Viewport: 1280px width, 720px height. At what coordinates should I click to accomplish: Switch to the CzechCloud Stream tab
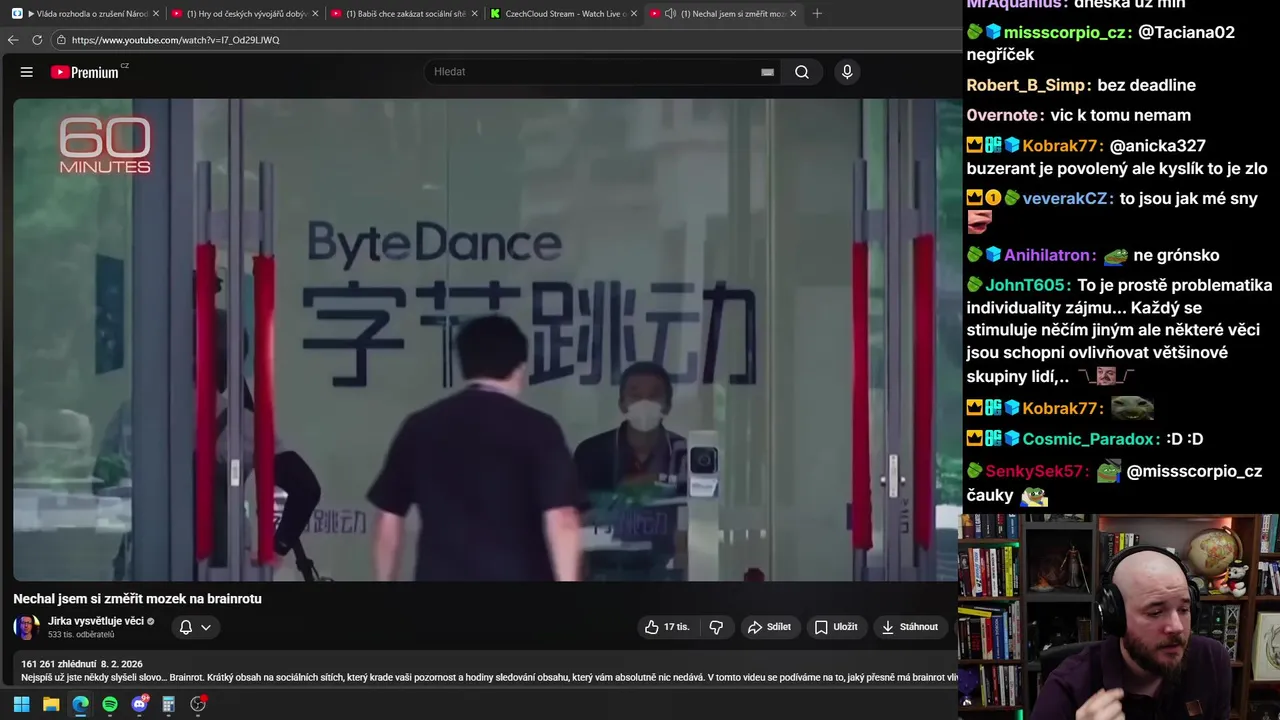point(562,14)
